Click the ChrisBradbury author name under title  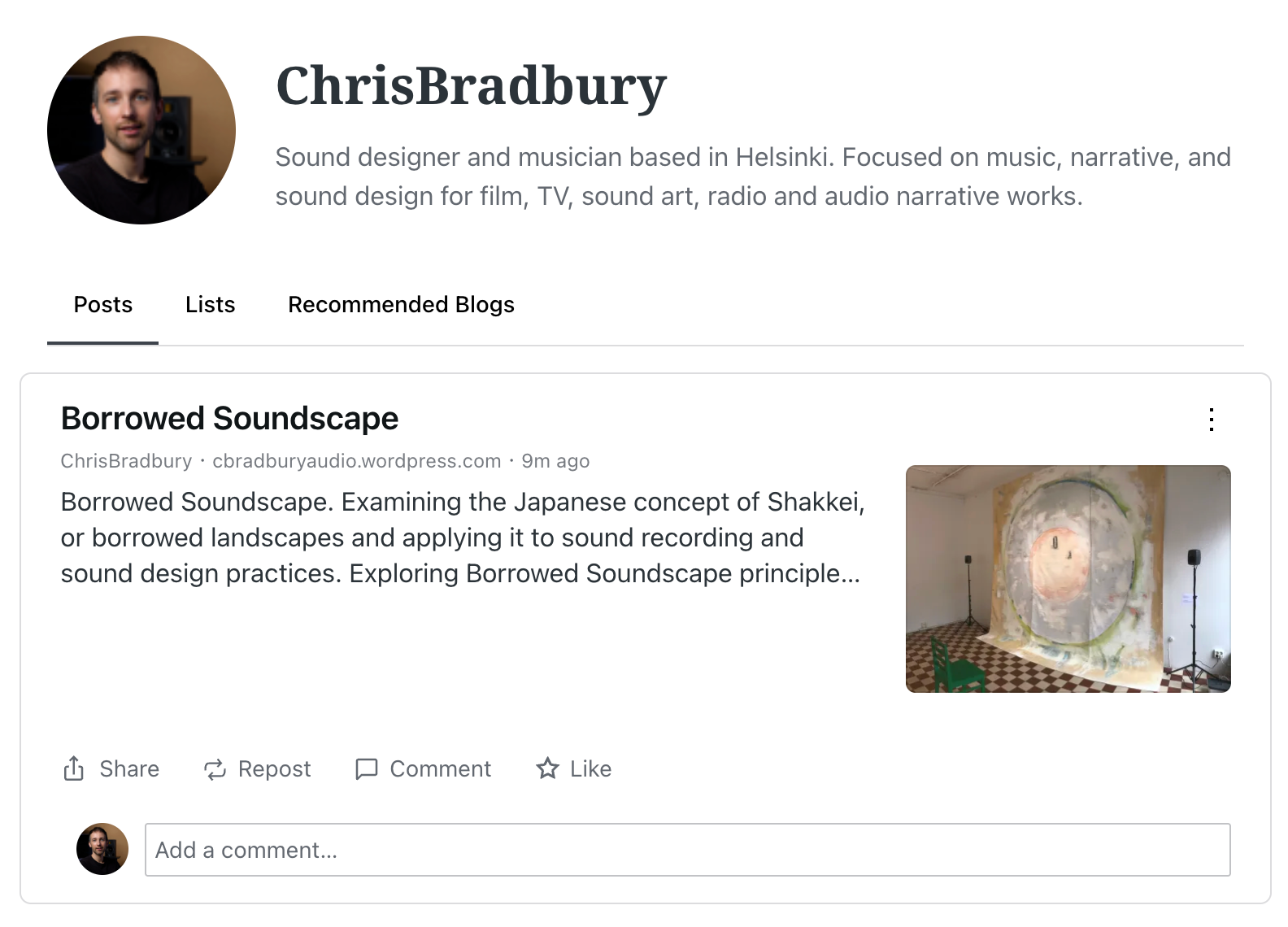pyautogui.click(x=126, y=461)
